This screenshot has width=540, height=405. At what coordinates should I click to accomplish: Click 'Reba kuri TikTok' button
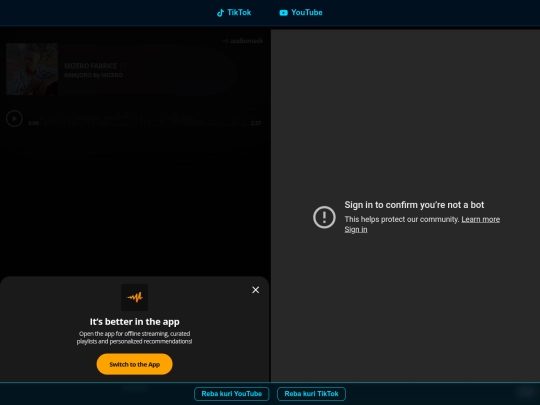[x=311, y=394]
